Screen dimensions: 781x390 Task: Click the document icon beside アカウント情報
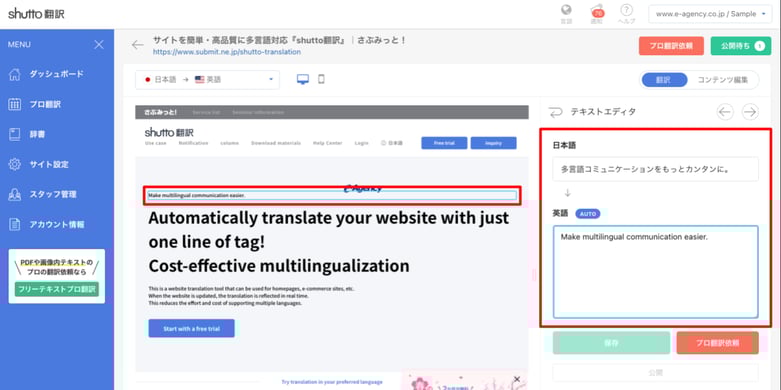tap(15, 225)
